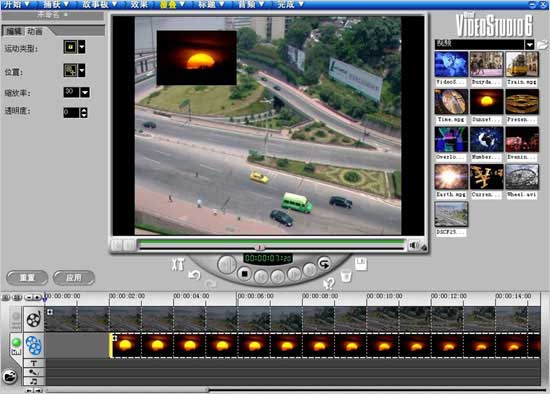Click the undo arrow icon

point(194,275)
